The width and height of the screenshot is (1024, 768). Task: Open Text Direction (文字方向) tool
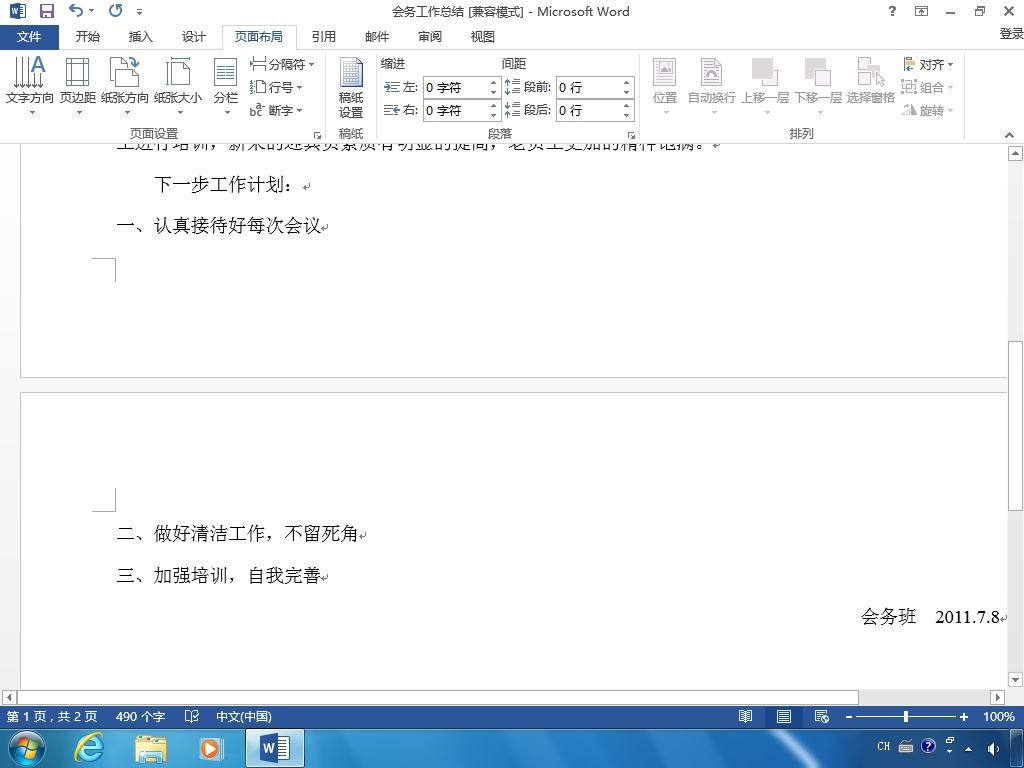coord(29,86)
